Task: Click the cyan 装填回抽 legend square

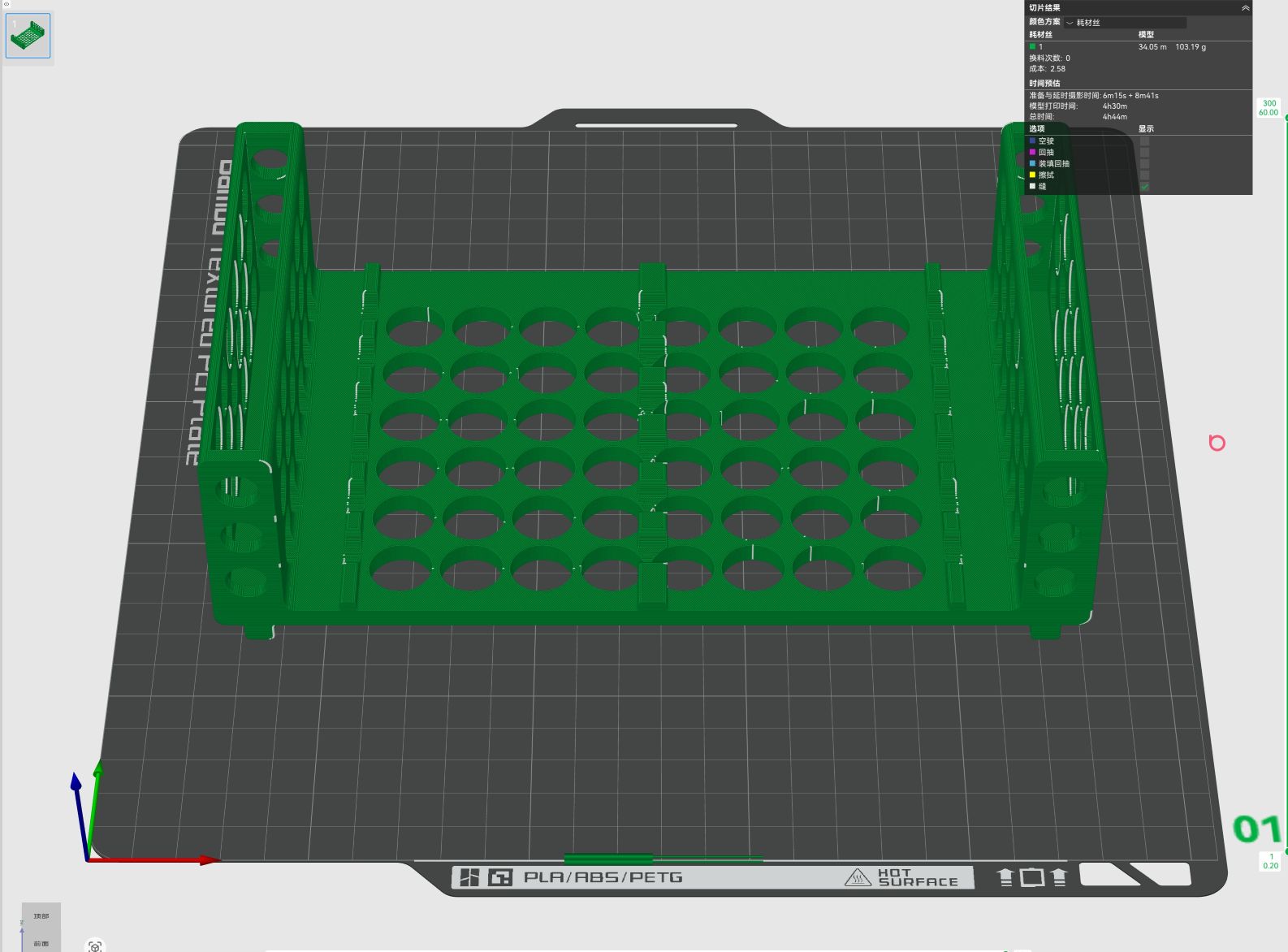Action: 1032,164
